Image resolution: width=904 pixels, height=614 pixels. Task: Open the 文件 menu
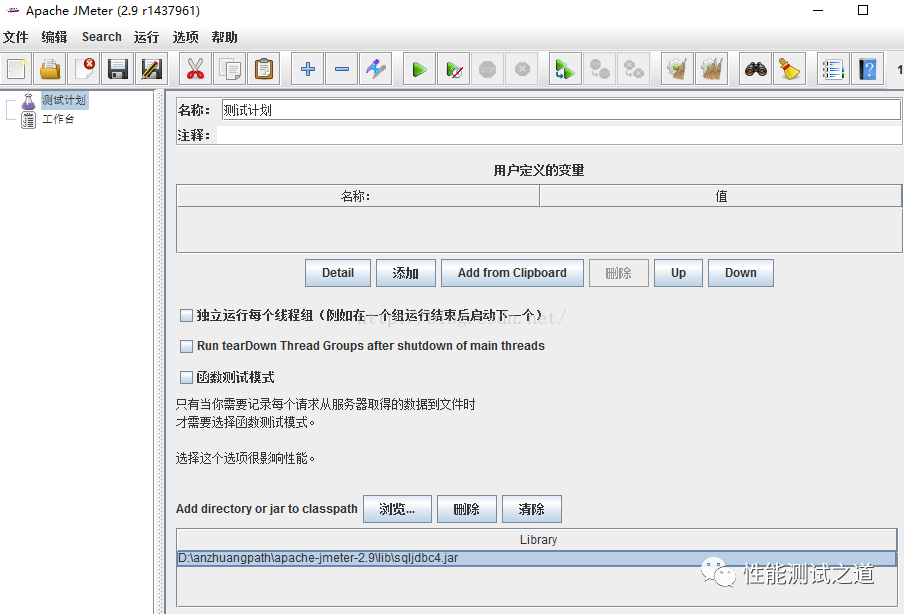click(16, 37)
